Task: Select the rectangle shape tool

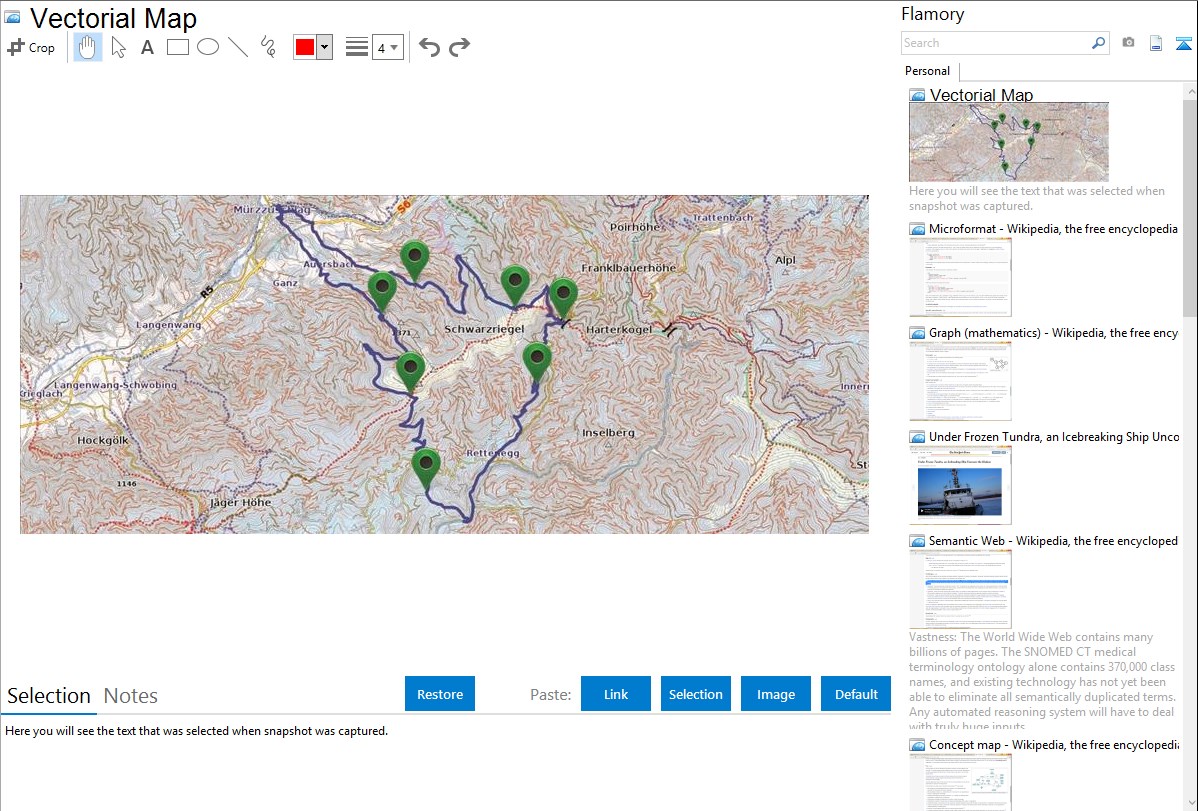Action: tap(178, 47)
